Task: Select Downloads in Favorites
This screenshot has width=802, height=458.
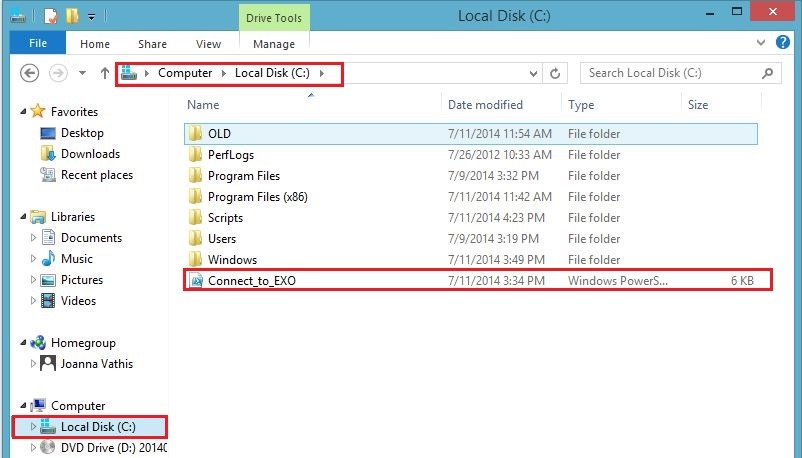Action: pos(90,154)
